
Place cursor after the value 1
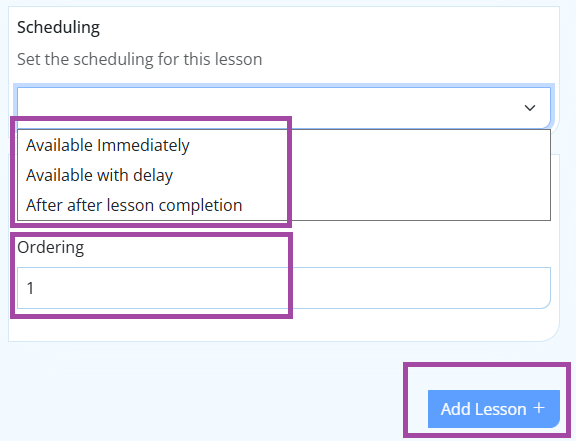(35, 288)
